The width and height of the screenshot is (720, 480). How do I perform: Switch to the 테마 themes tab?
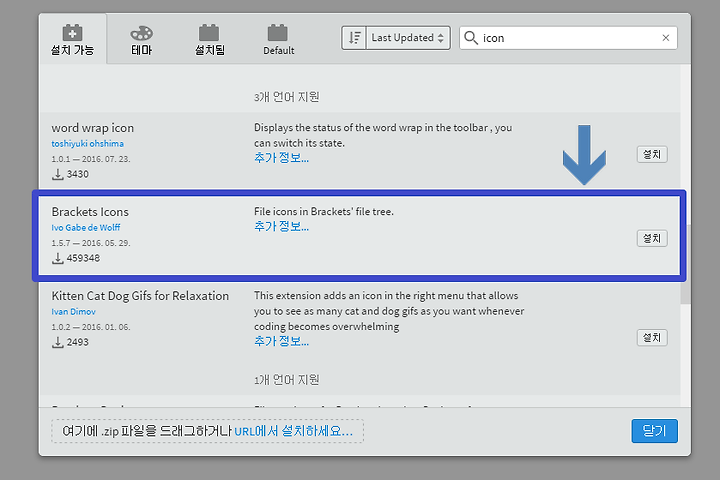click(141, 40)
